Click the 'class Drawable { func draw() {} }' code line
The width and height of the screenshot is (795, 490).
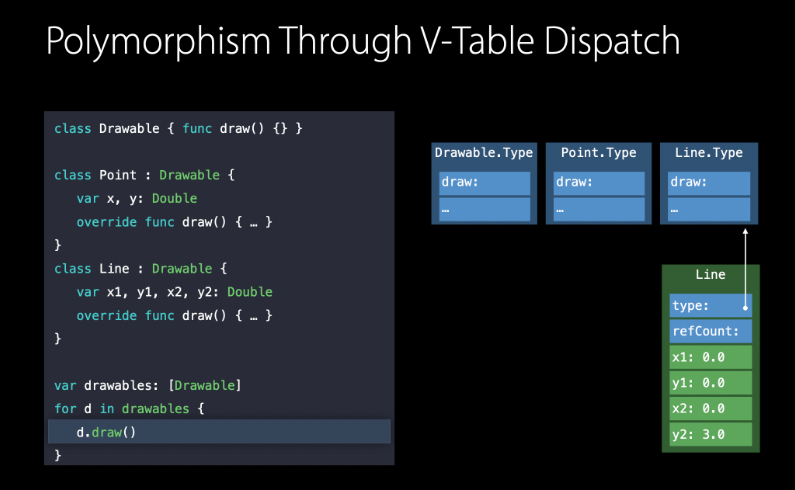(x=178, y=129)
